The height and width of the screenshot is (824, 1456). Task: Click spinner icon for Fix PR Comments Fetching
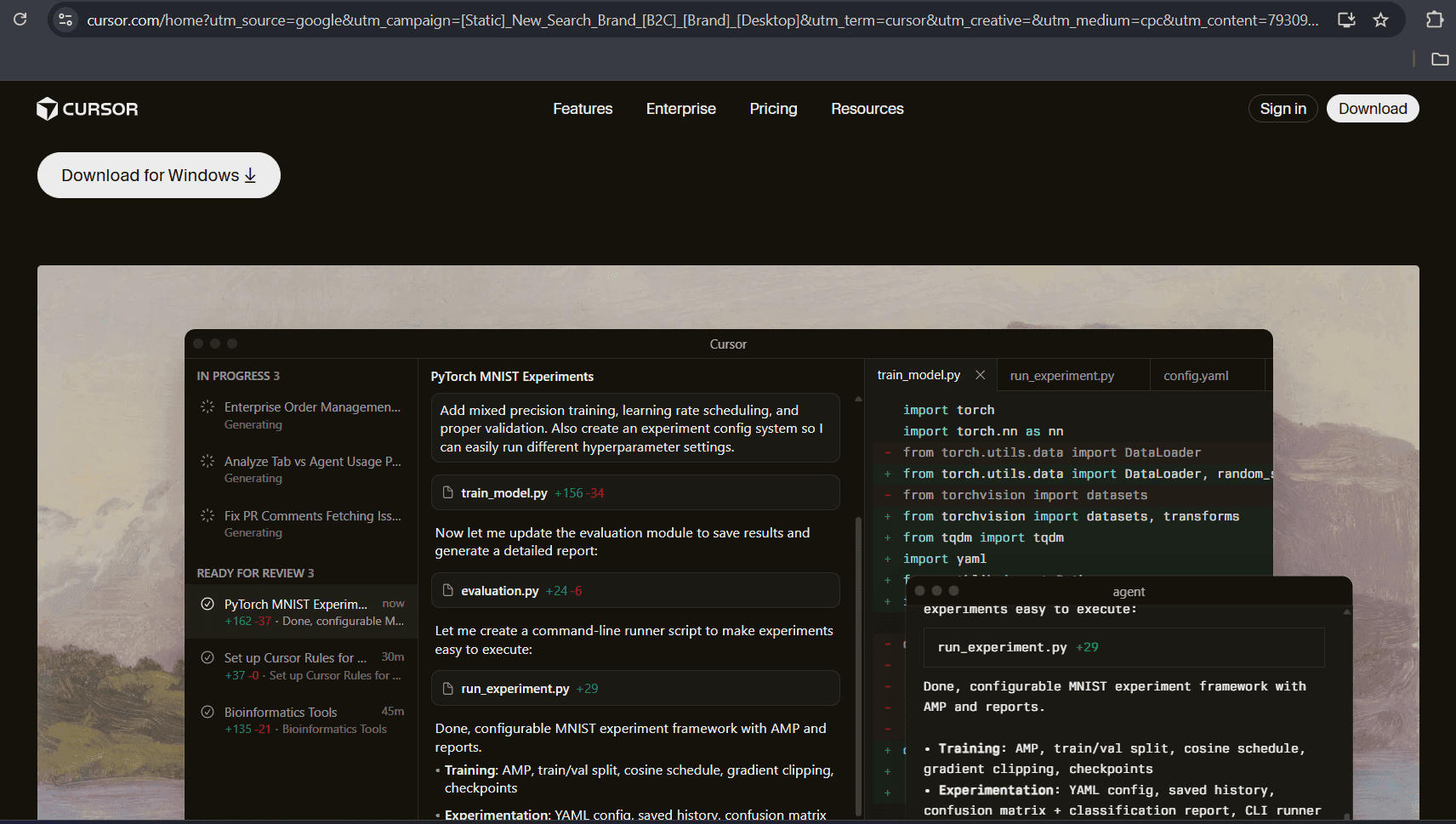(208, 515)
